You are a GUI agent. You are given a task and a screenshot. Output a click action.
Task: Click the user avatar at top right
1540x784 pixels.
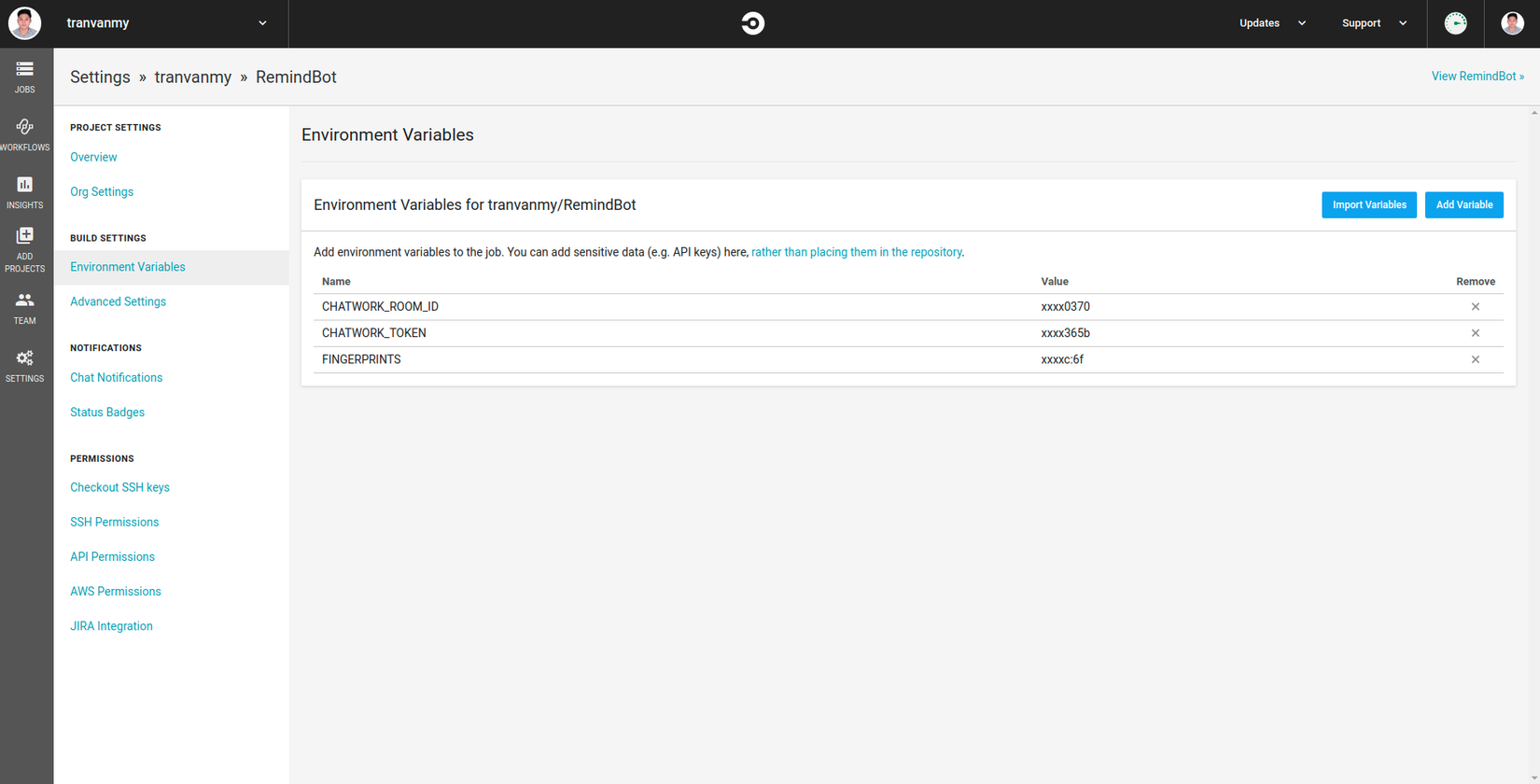[x=1512, y=23]
